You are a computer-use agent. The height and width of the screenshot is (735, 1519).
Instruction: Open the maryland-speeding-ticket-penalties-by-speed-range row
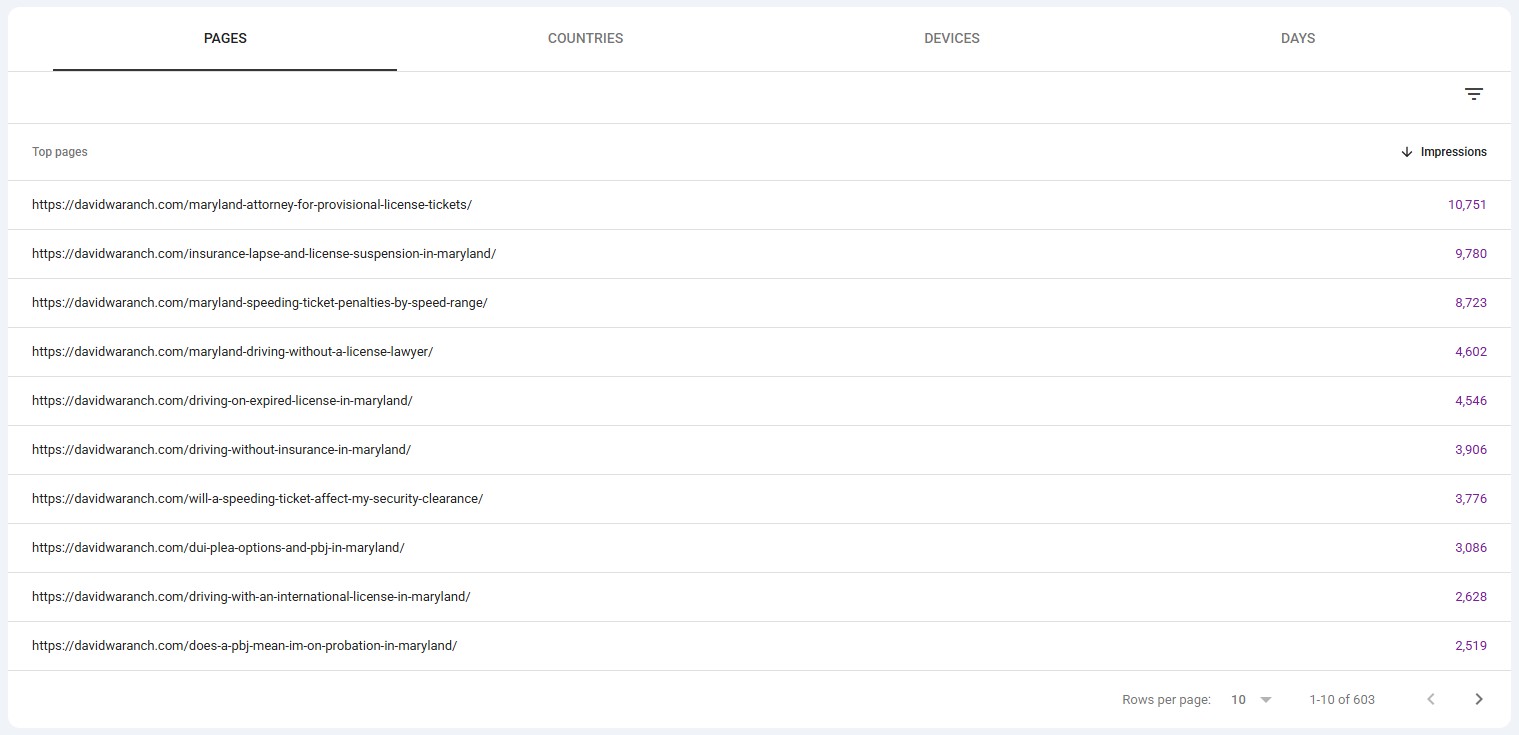click(x=759, y=303)
